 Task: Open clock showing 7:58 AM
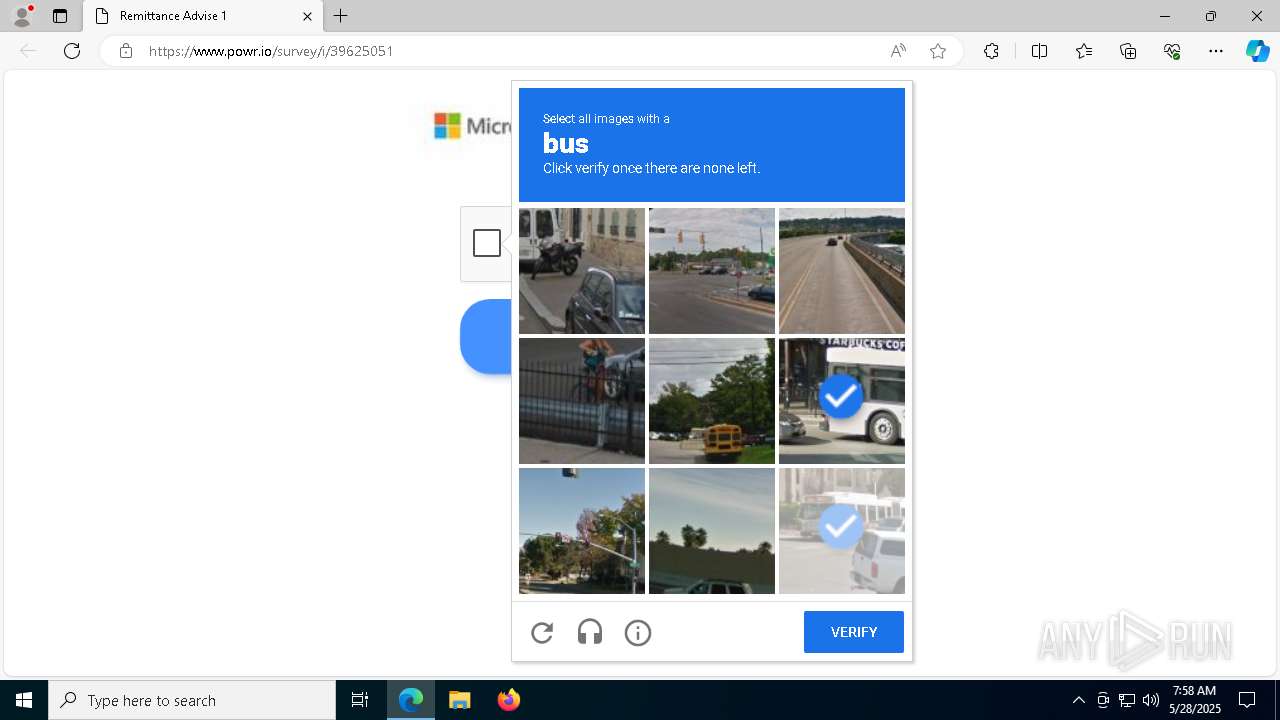pyautogui.click(x=1194, y=700)
